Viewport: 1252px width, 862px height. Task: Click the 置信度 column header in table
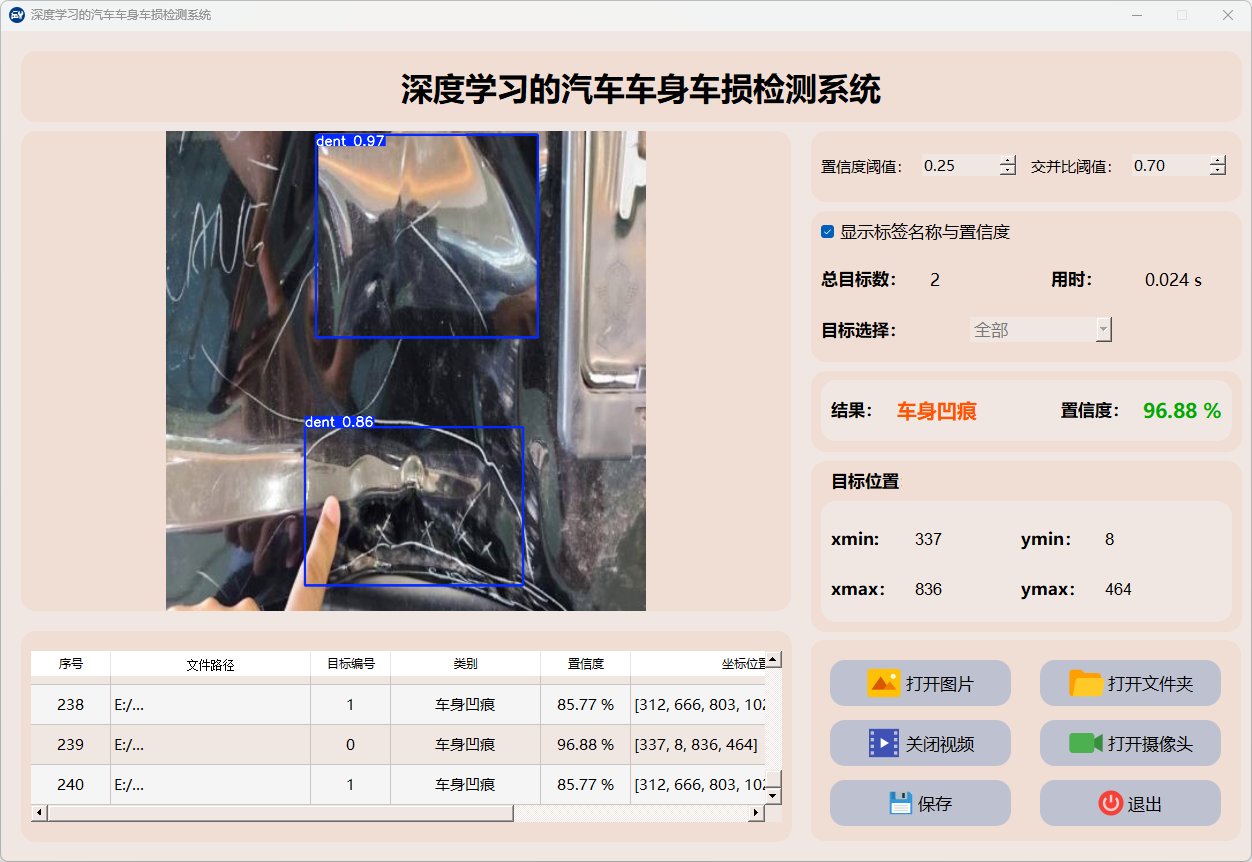click(585, 664)
